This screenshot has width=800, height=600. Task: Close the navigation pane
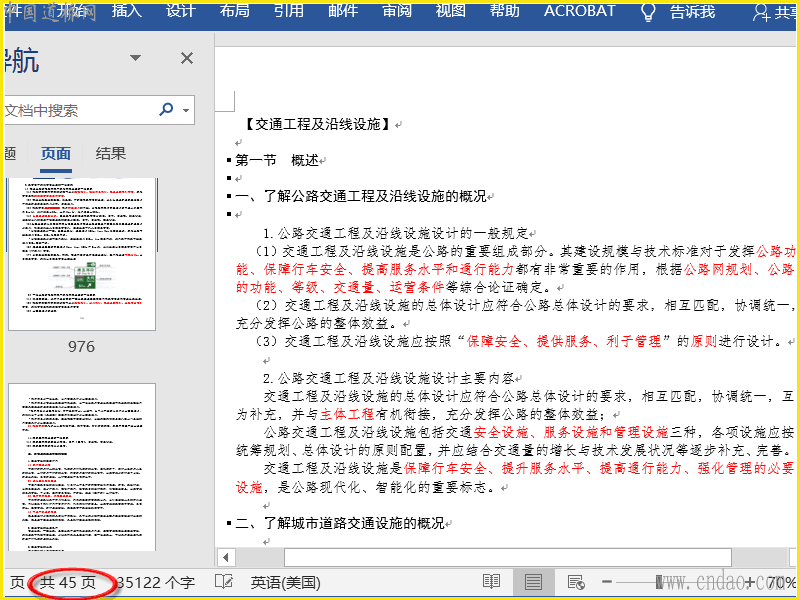(x=187, y=58)
